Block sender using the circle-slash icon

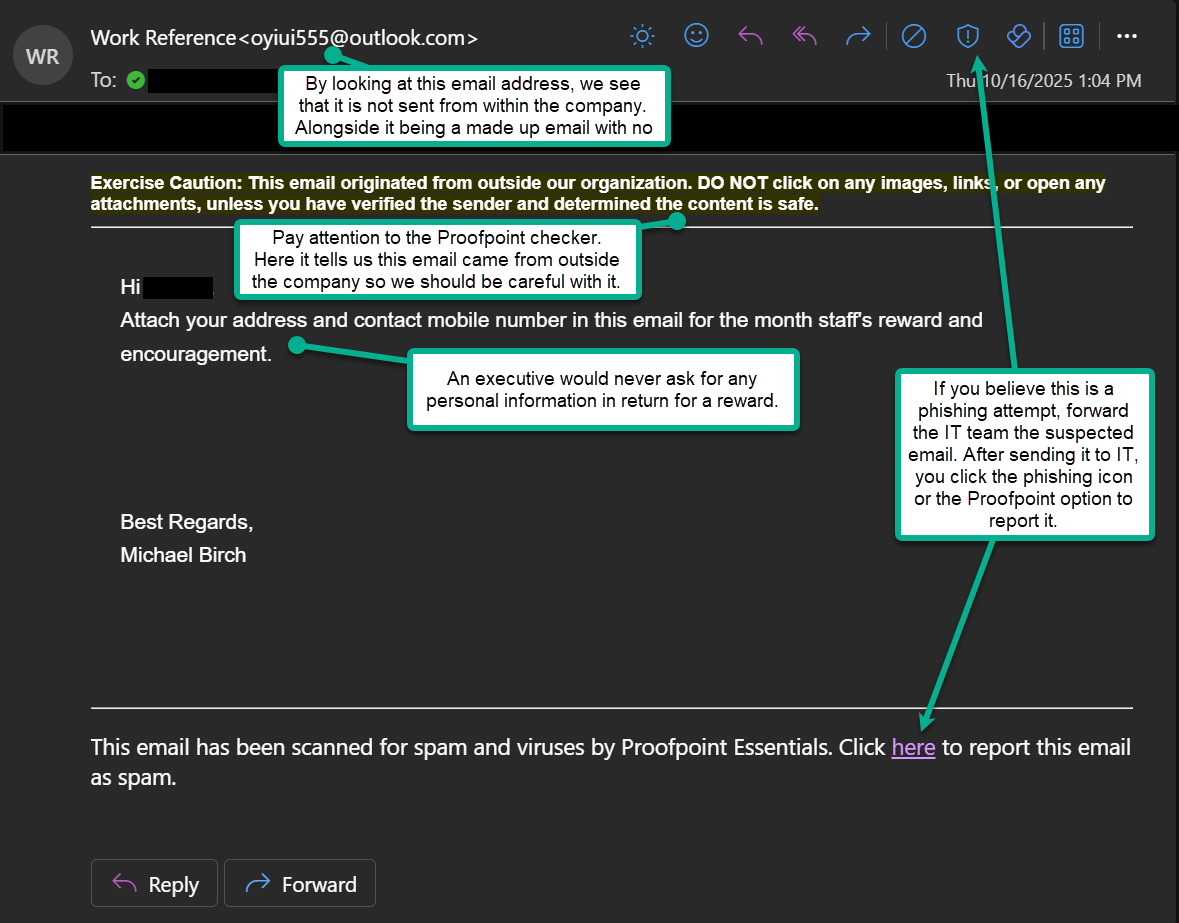point(914,37)
